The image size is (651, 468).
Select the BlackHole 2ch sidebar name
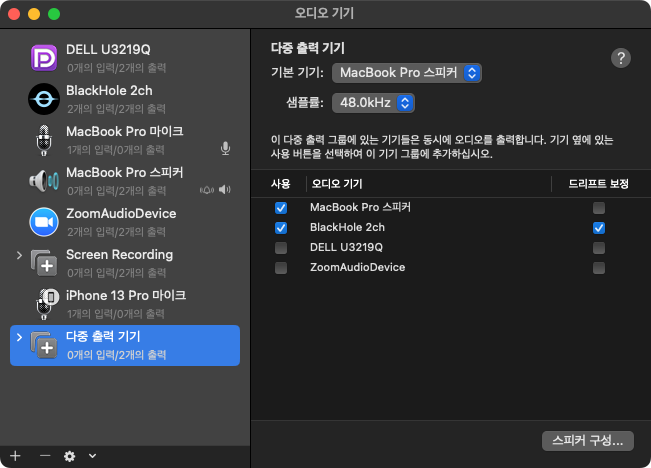(109, 91)
